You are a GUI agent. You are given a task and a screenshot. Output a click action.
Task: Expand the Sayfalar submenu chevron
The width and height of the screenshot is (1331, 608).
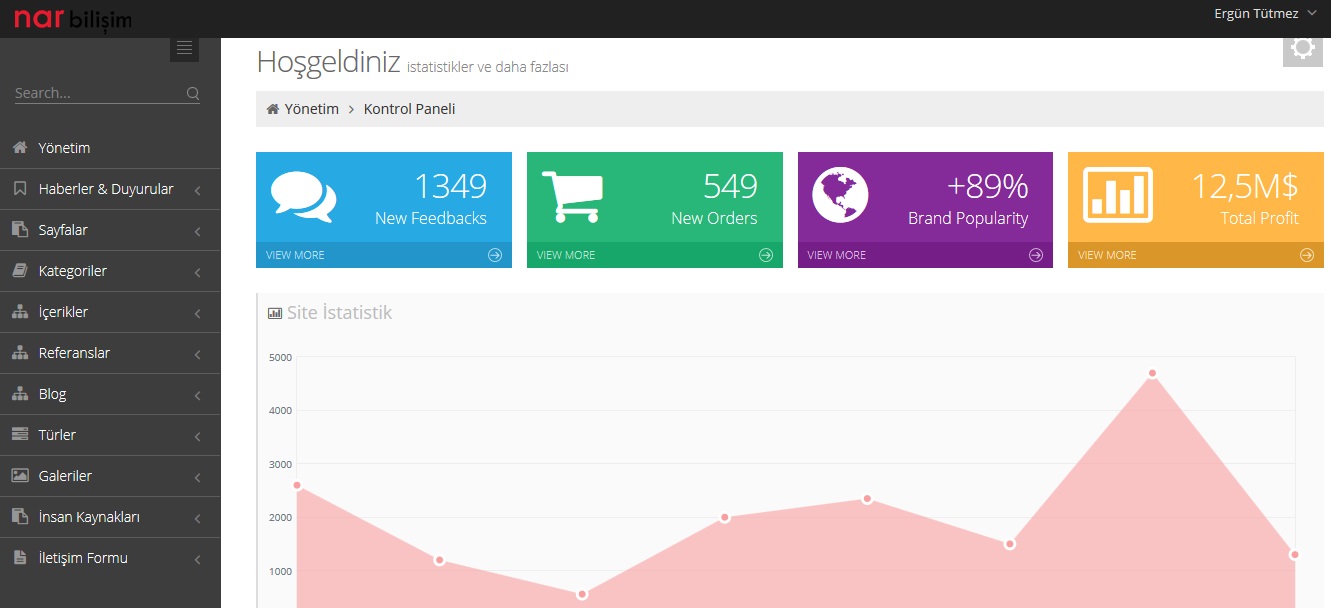tap(198, 231)
